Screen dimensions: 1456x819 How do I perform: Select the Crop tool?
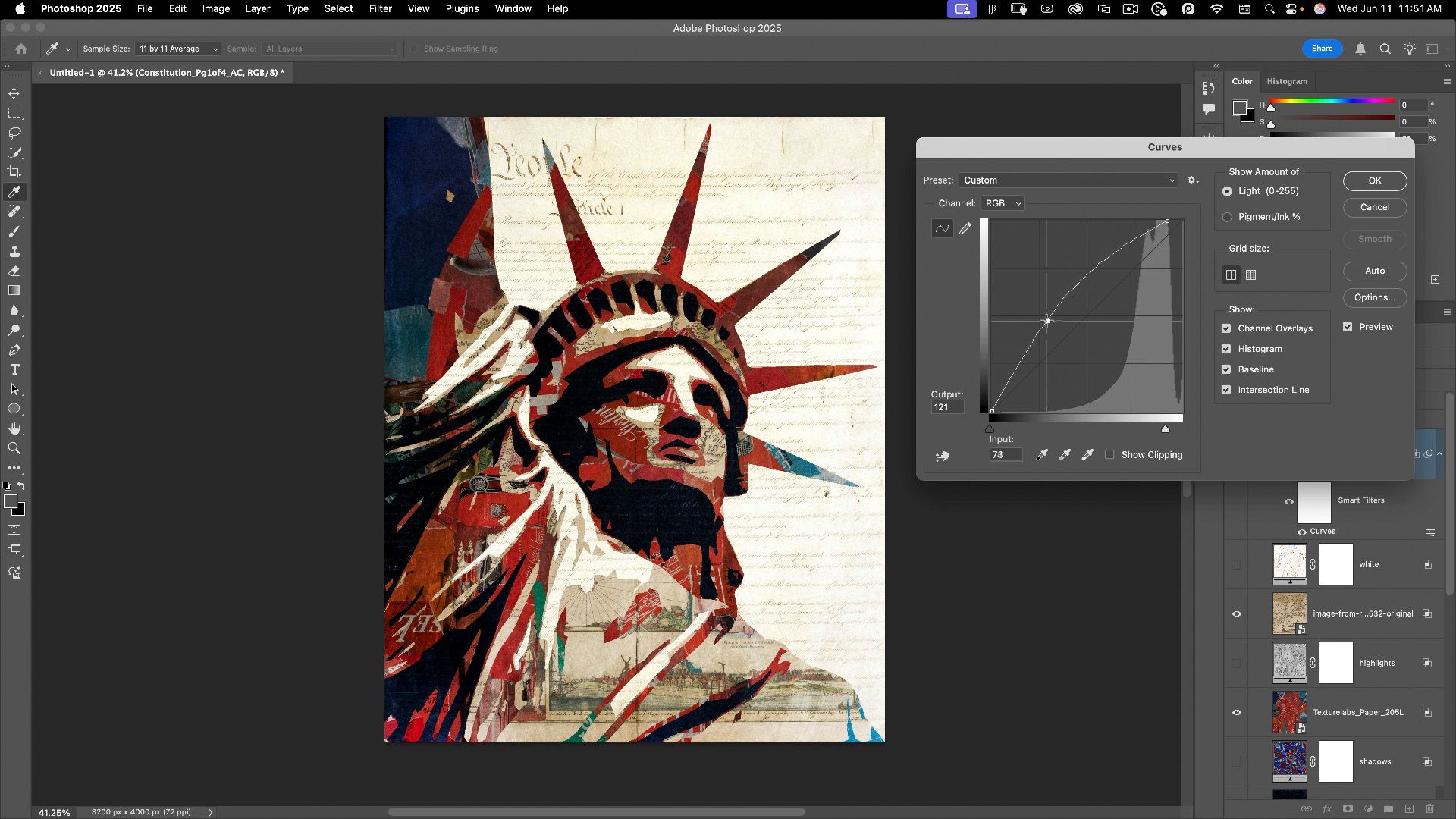pos(14,172)
